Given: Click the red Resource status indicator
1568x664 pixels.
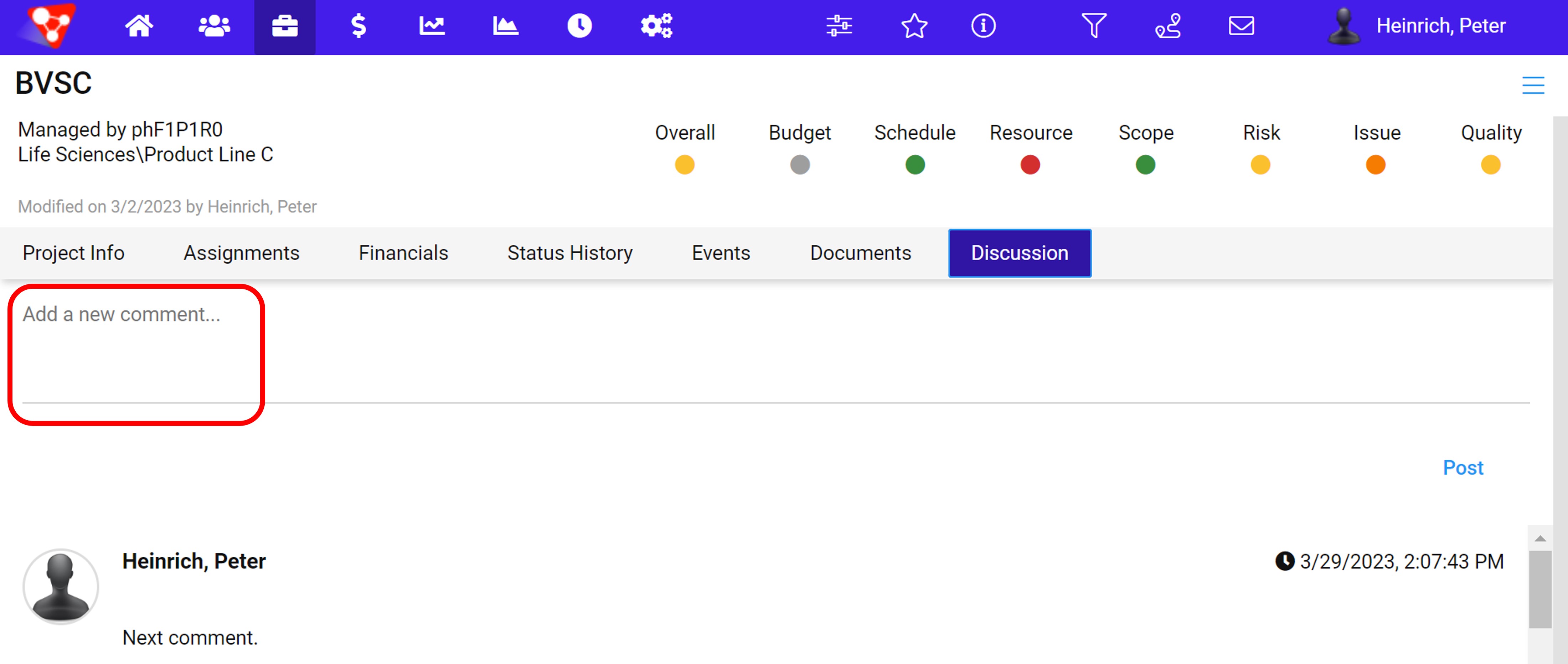Looking at the screenshot, I should 1031,164.
